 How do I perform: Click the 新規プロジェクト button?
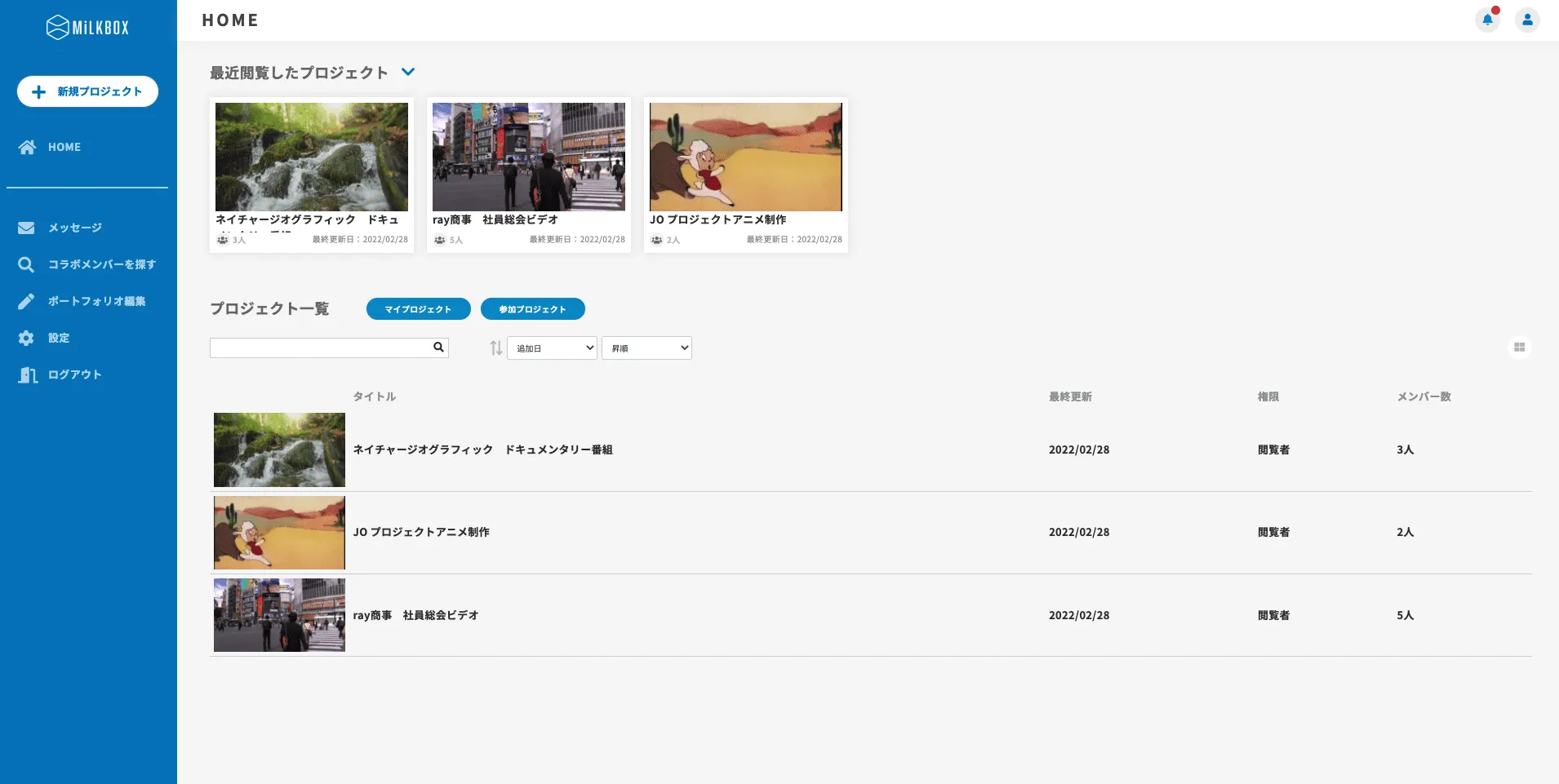tap(87, 91)
